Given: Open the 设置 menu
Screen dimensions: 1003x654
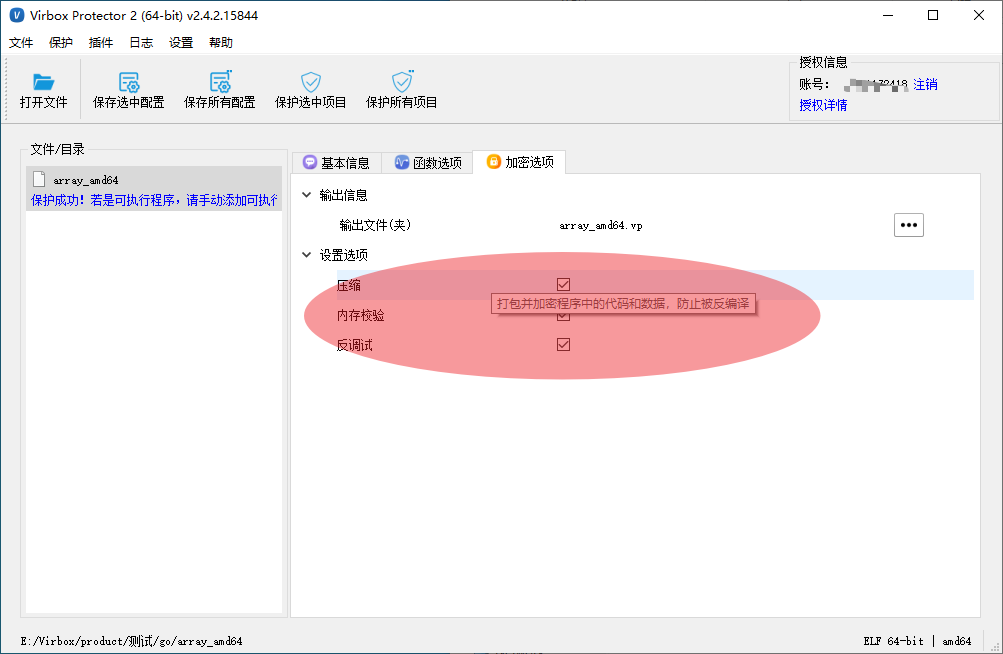Looking at the screenshot, I should point(181,43).
